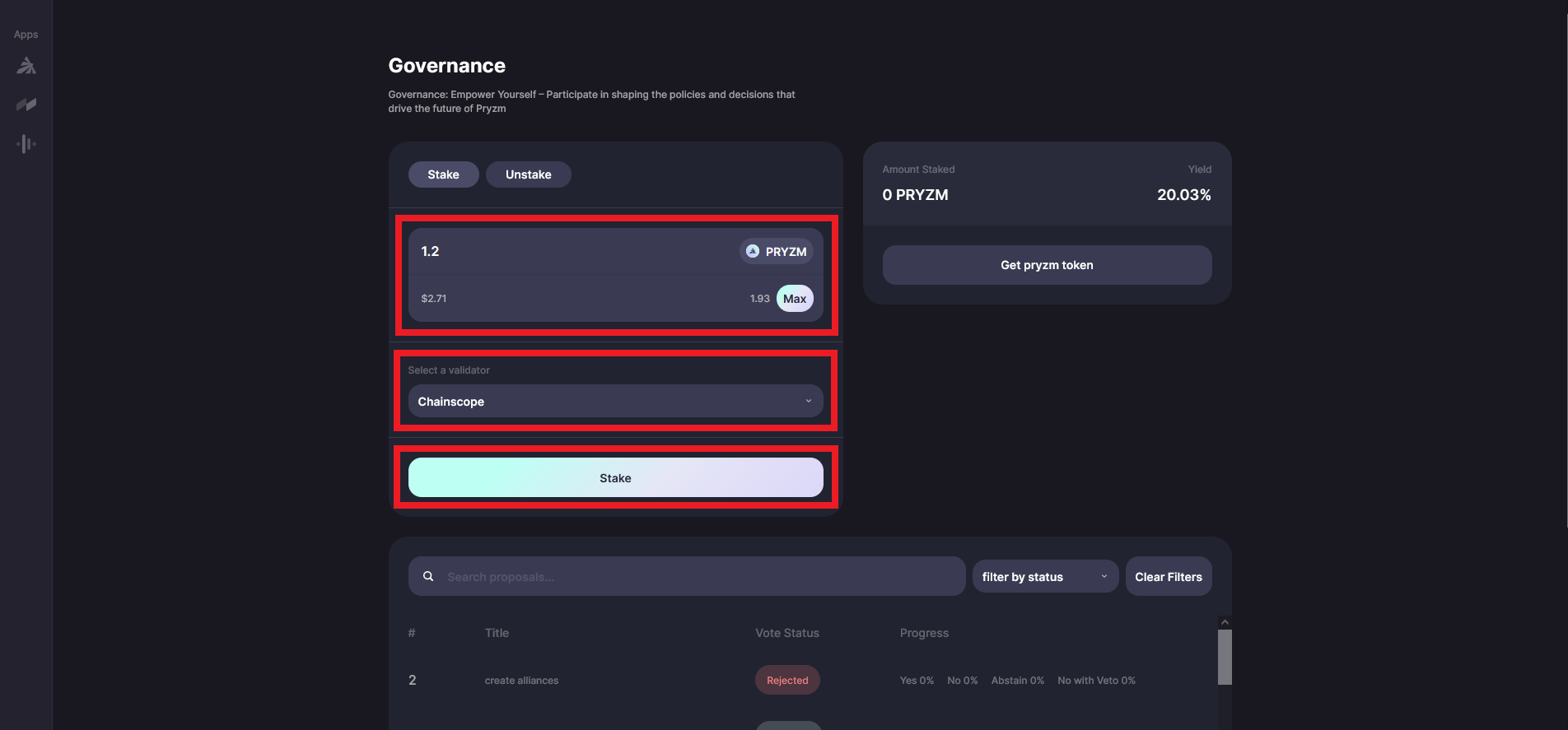
Task: Click the magnifier icon in proposals search
Action: [x=428, y=577]
